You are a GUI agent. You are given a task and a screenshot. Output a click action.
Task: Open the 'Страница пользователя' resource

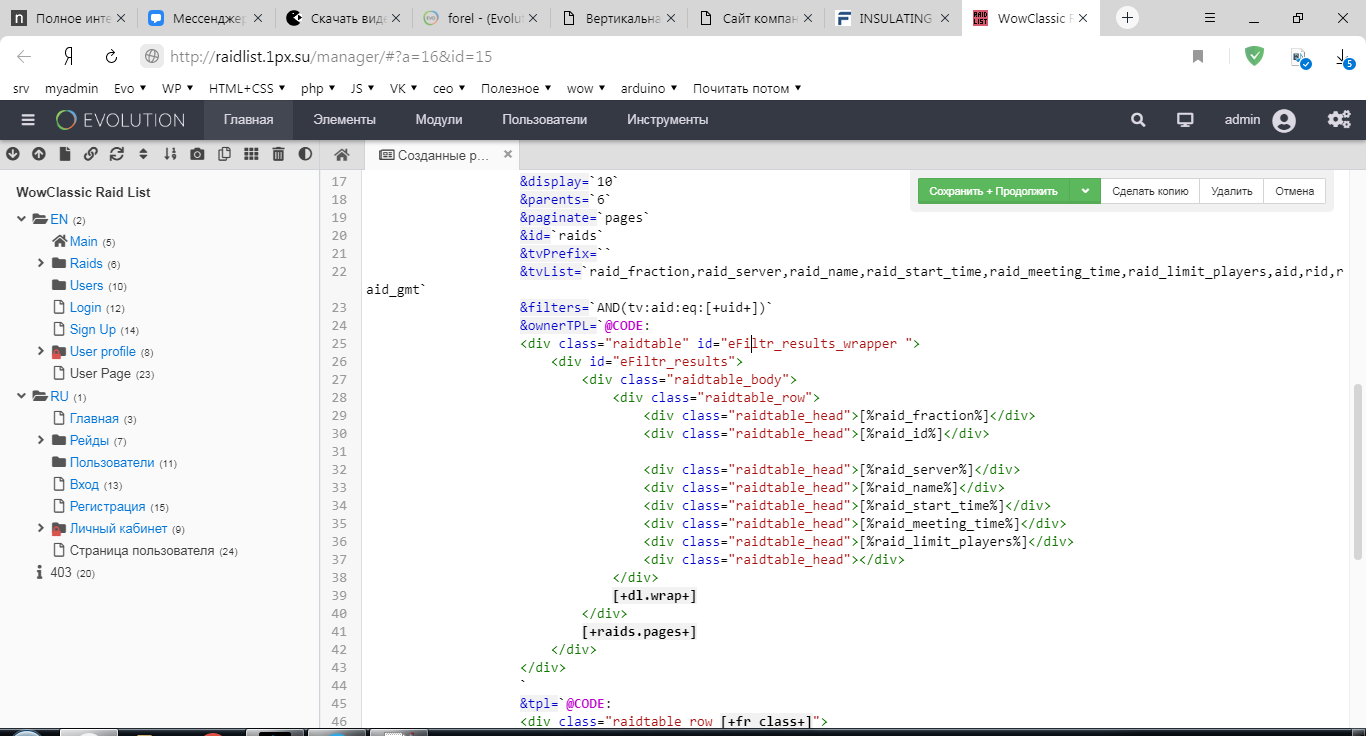click(x=142, y=550)
